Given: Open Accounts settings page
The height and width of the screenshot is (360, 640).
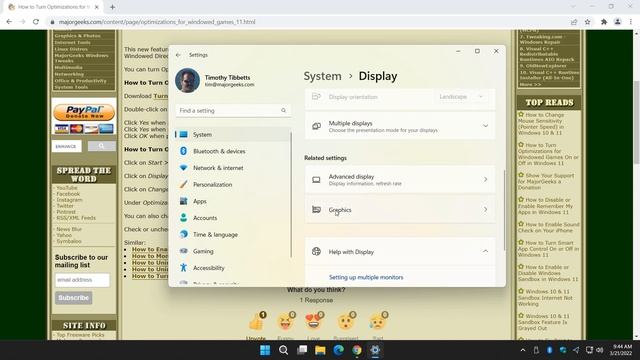Looking at the screenshot, I should click(x=233, y=218).
